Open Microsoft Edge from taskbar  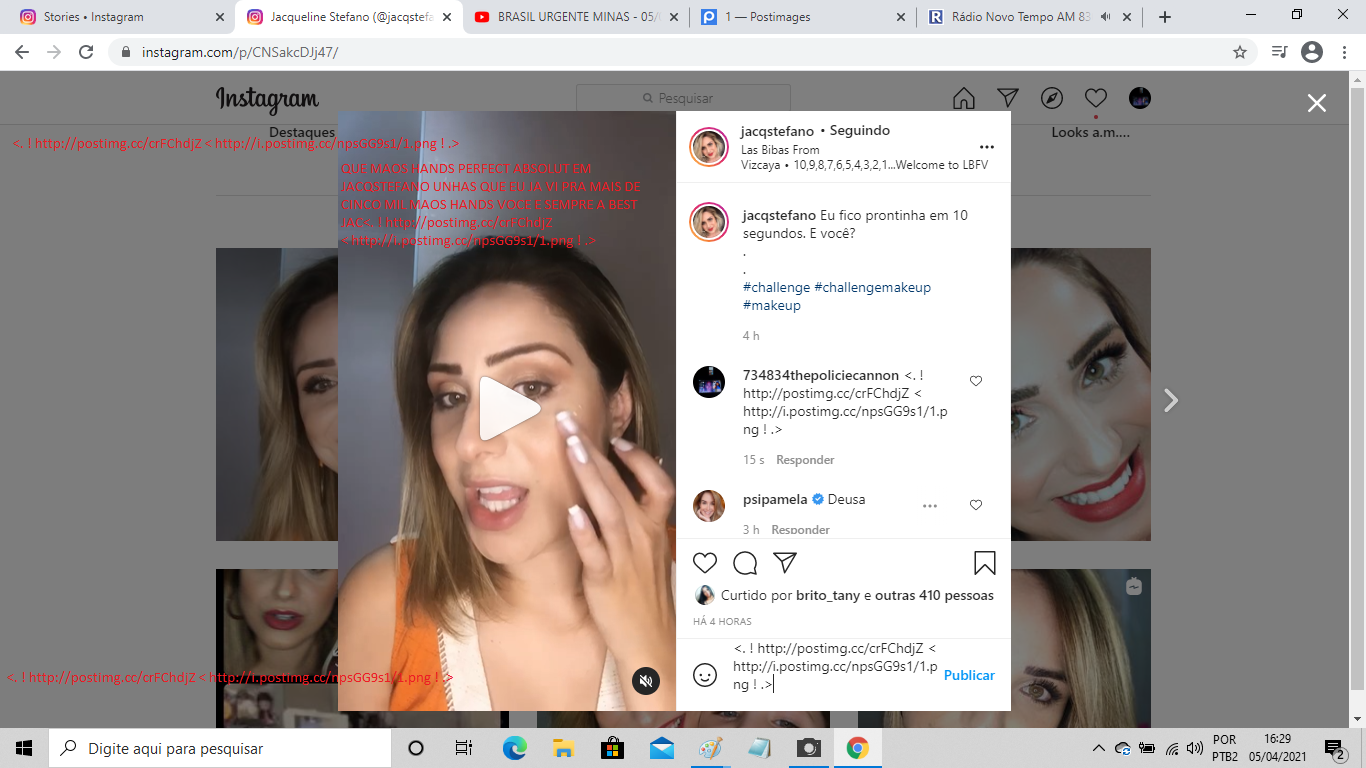point(514,748)
